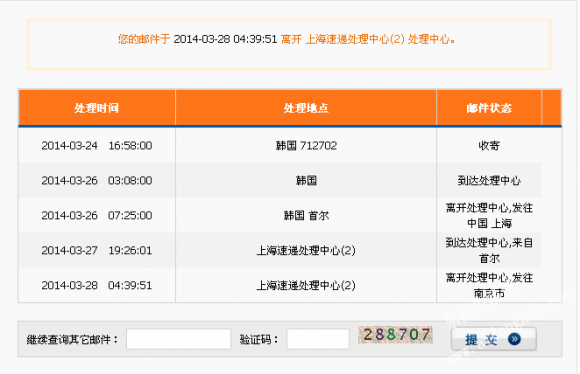The width and height of the screenshot is (580, 374).
Task: Select the 2014-03-24 16:58:00 time cell
Action: pyautogui.click(x=97, y=145)
